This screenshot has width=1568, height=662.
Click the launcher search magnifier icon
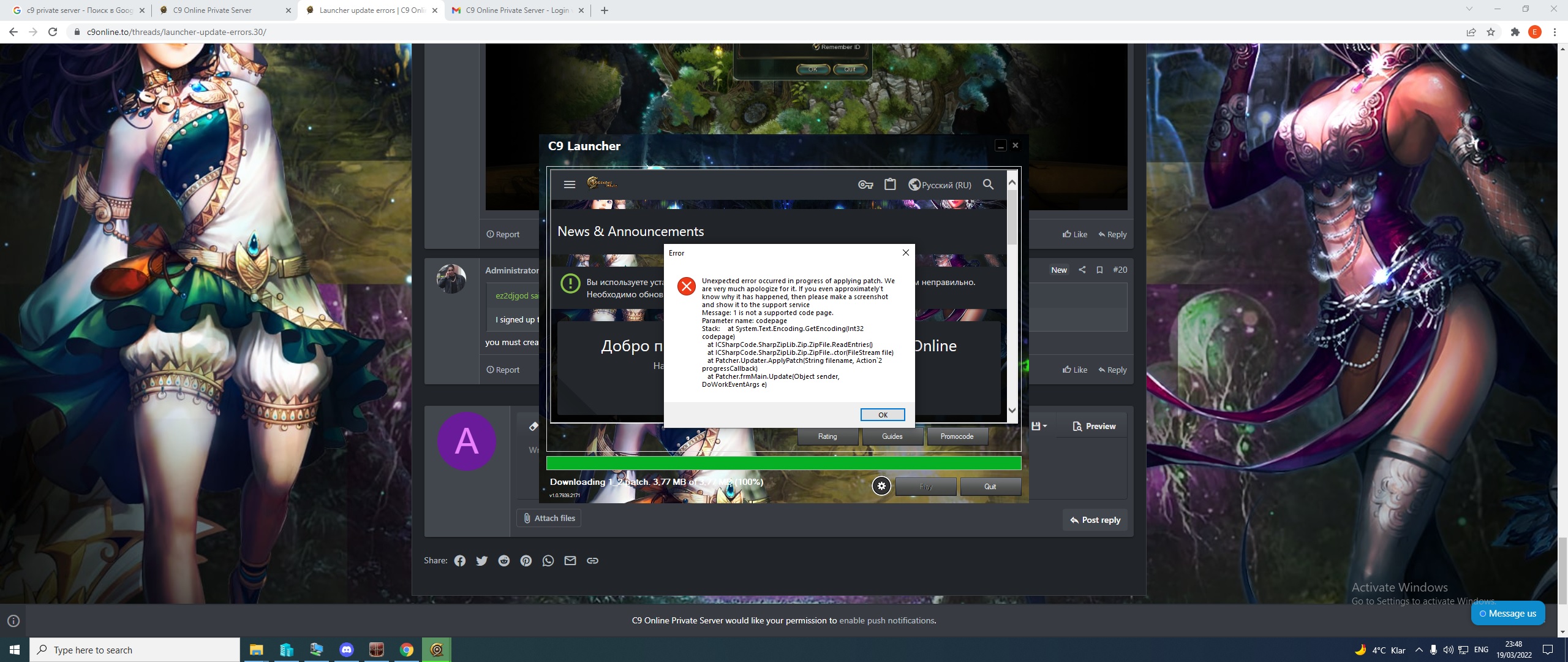coord(988,184)
